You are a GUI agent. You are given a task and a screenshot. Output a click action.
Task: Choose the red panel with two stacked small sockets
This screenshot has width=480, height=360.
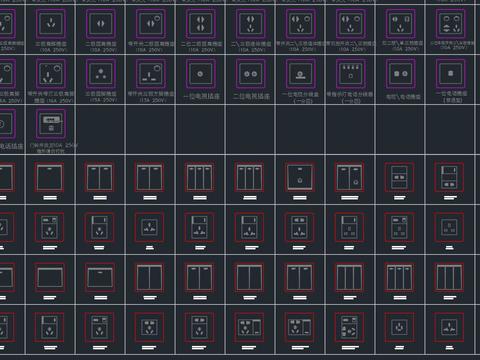pos(399,177)
